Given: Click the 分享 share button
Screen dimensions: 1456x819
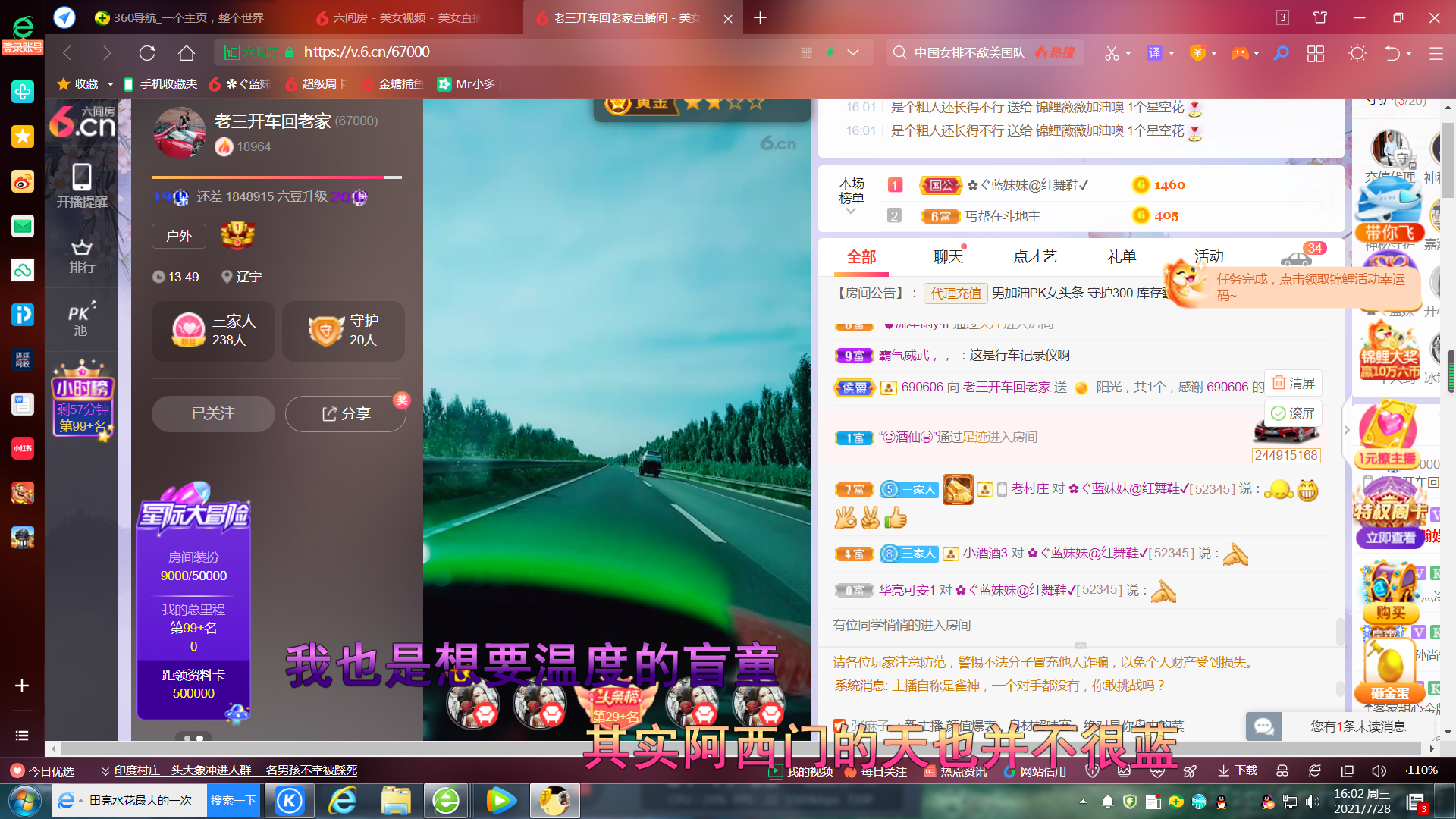Looking at the screenshot, I should [x=346, y=414].
